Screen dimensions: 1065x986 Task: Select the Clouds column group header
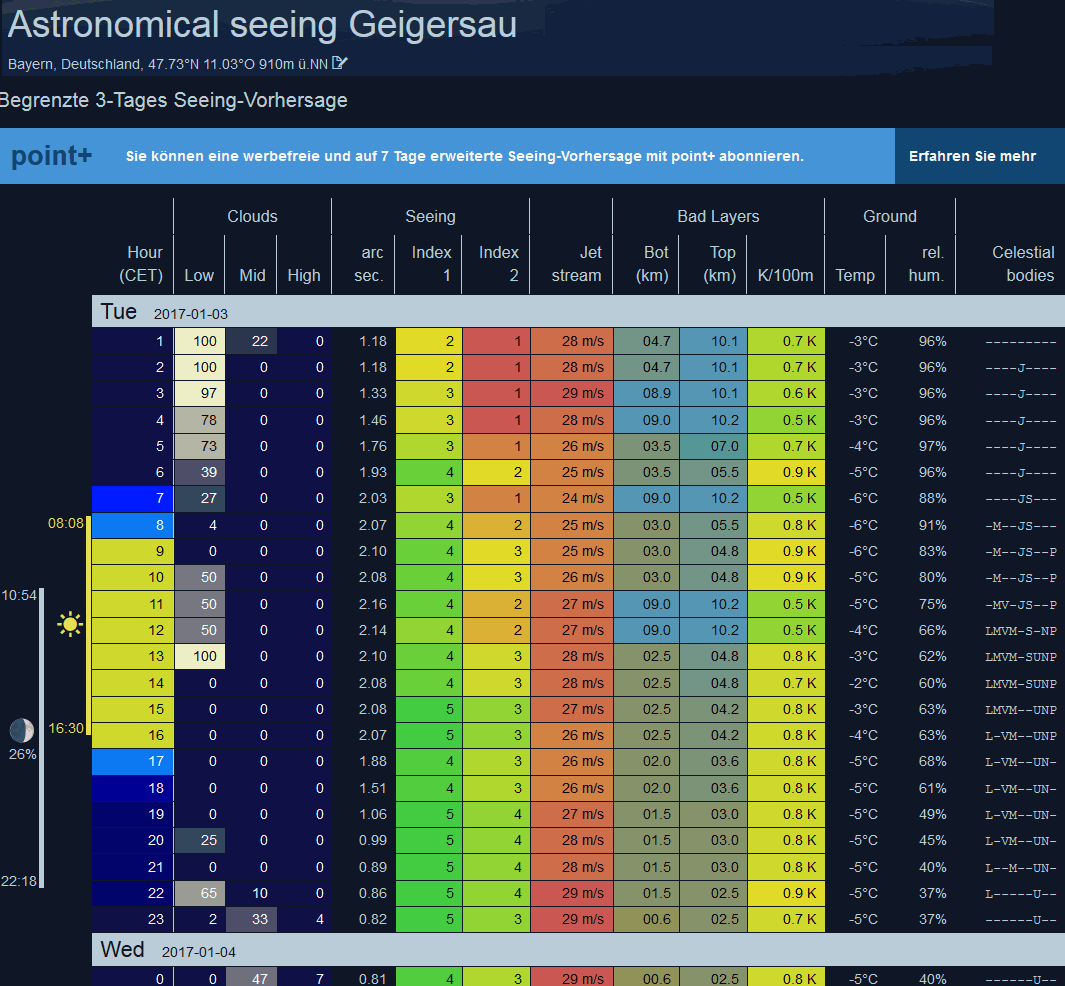[252, 216]
